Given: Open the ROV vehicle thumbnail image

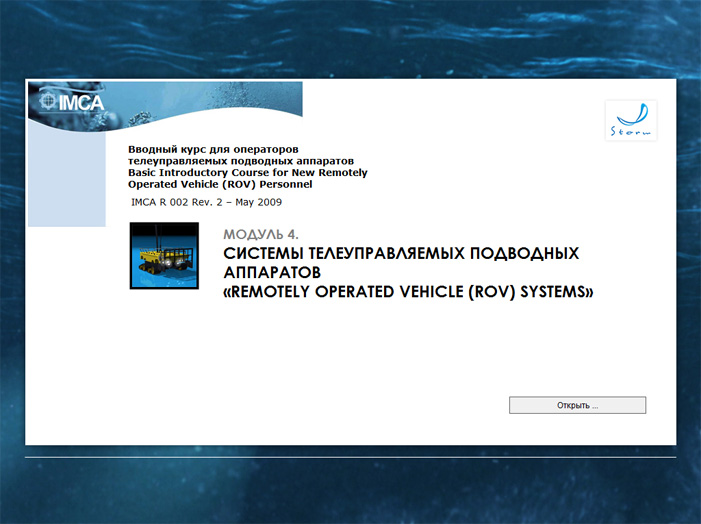Looking at the screenshot, I should point(164,256).
